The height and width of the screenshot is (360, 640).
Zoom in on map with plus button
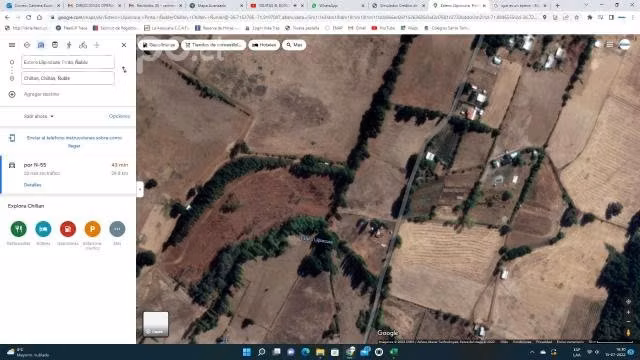tap(628, 312)
